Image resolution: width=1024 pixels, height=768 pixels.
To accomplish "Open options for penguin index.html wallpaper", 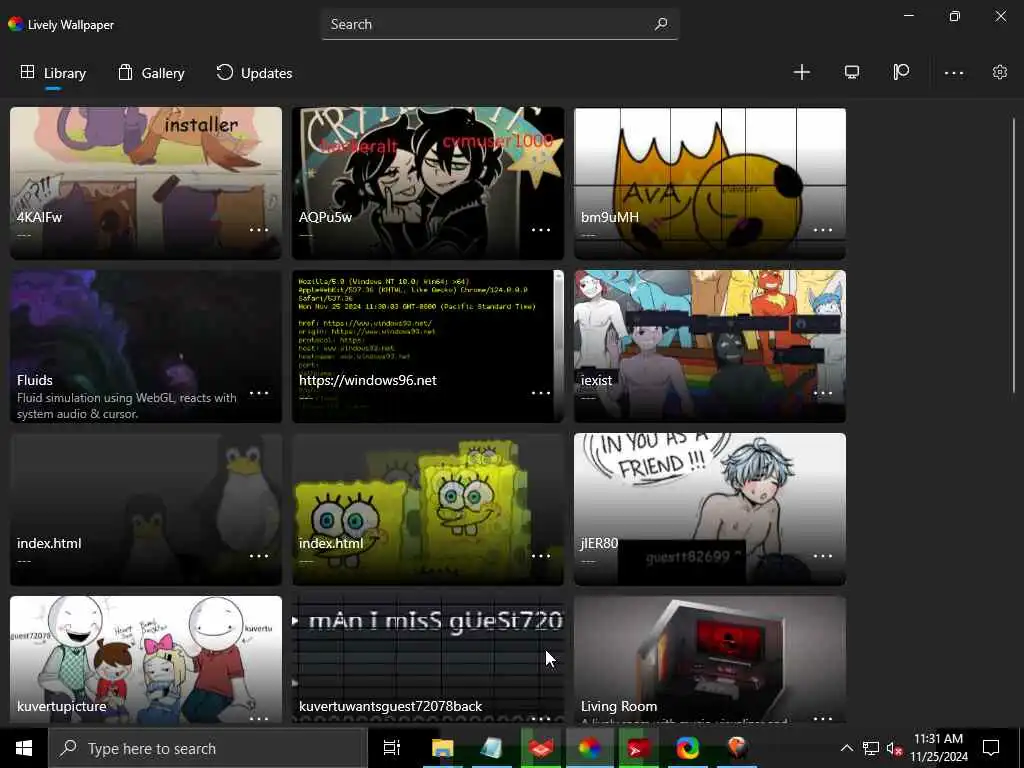I will [x=259, y=556].
